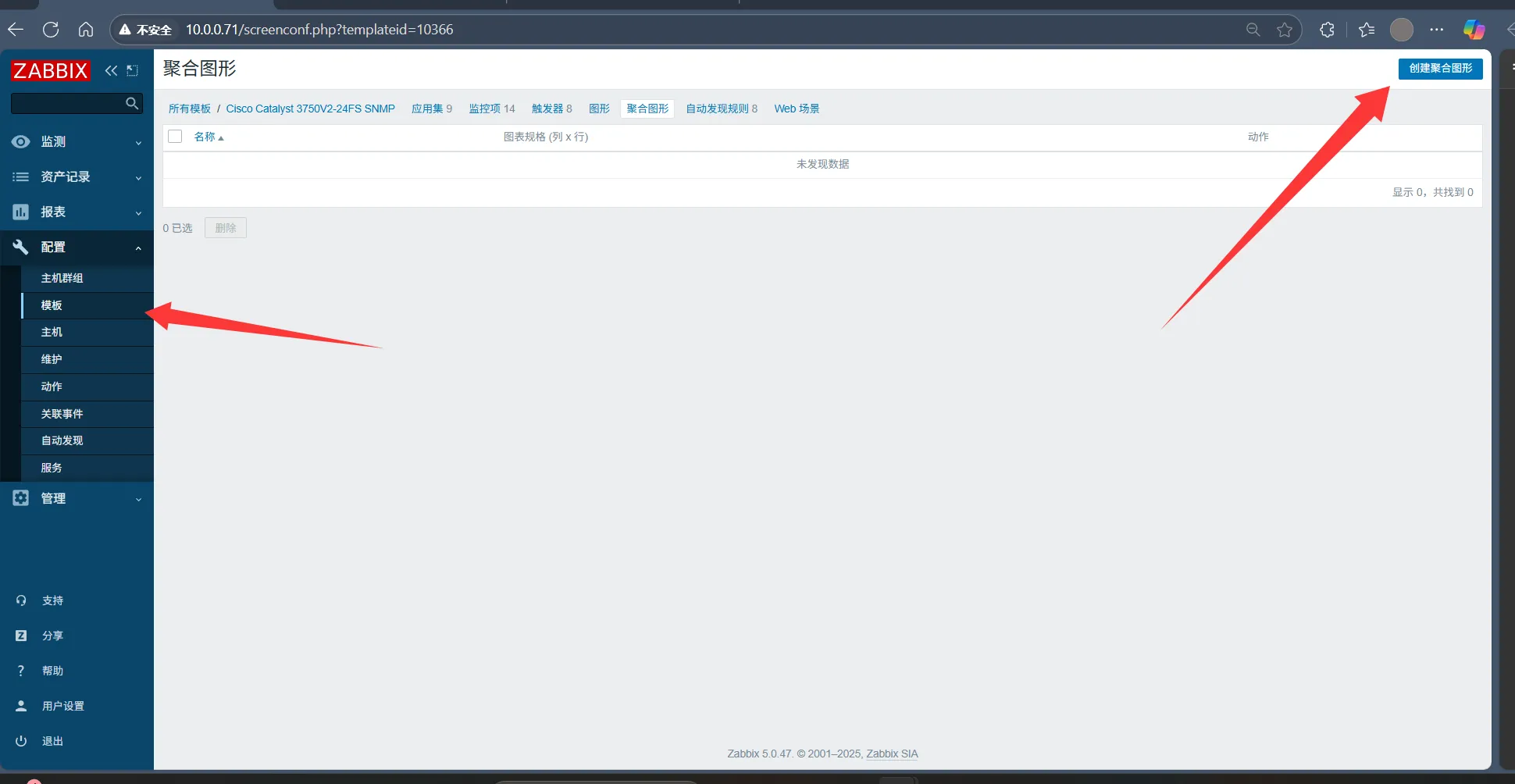
Task: Open the 监控项 items tab
Action: point(491,109)
